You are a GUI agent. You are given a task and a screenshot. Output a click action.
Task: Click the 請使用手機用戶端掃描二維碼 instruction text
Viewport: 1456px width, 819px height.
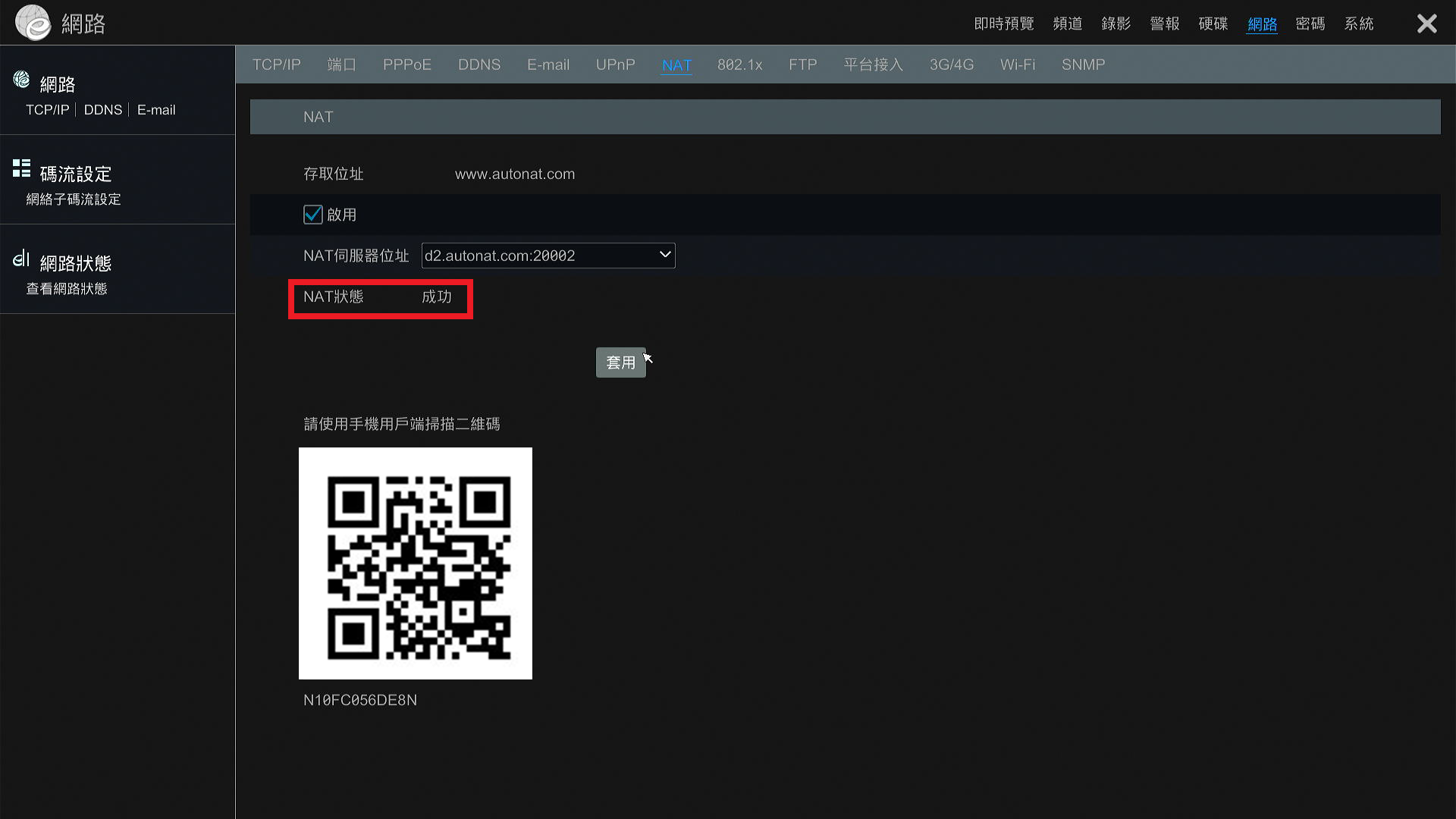click(x=402, y=424)
